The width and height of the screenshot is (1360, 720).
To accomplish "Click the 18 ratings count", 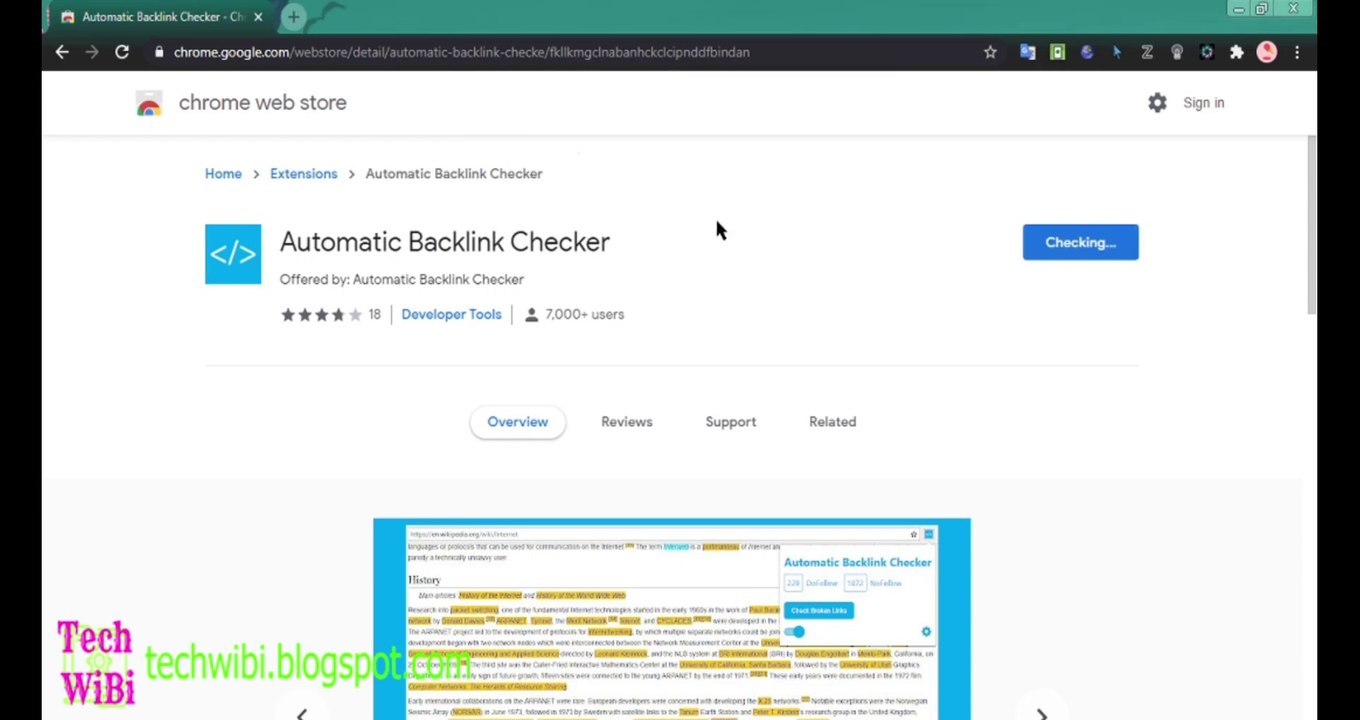I will coord(374,314).
